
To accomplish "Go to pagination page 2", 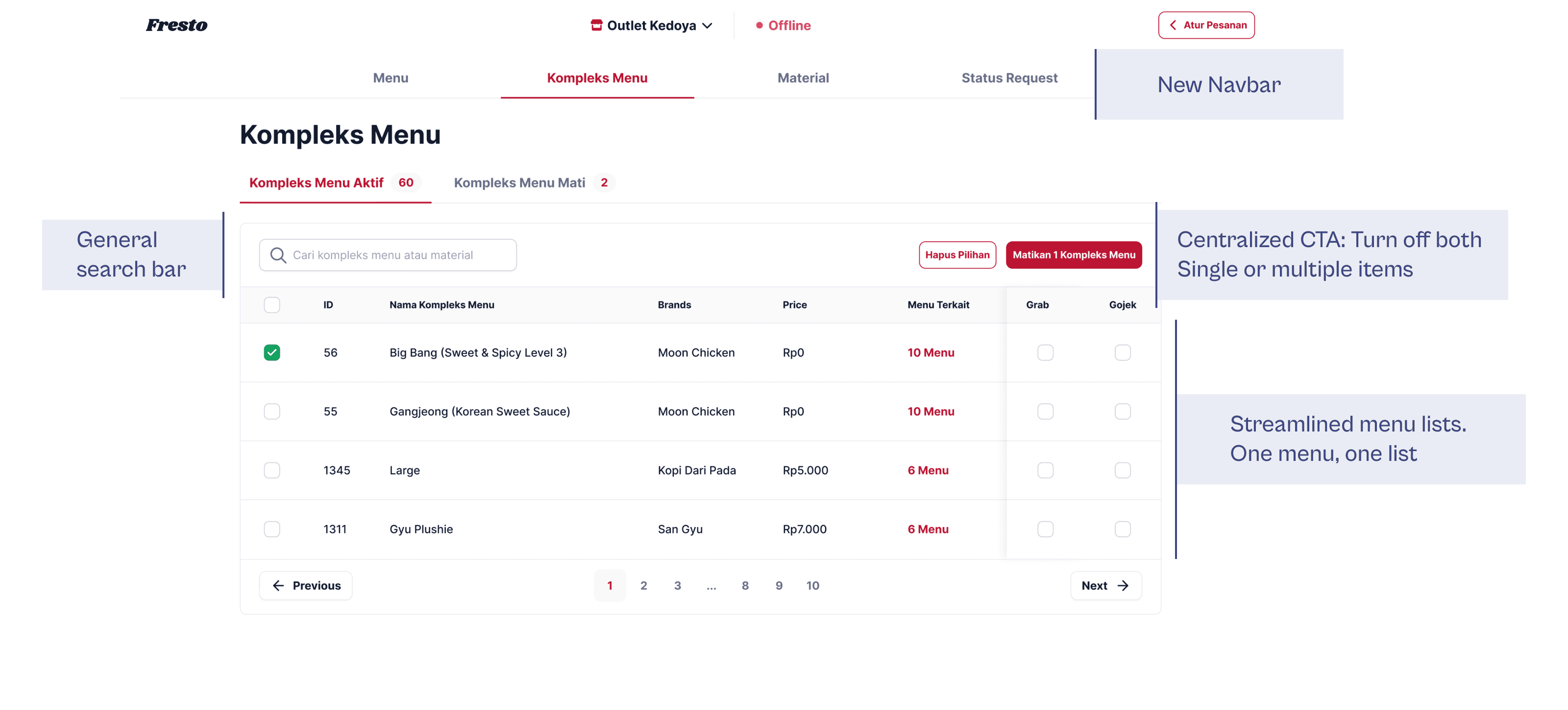I will coord(643,586).
